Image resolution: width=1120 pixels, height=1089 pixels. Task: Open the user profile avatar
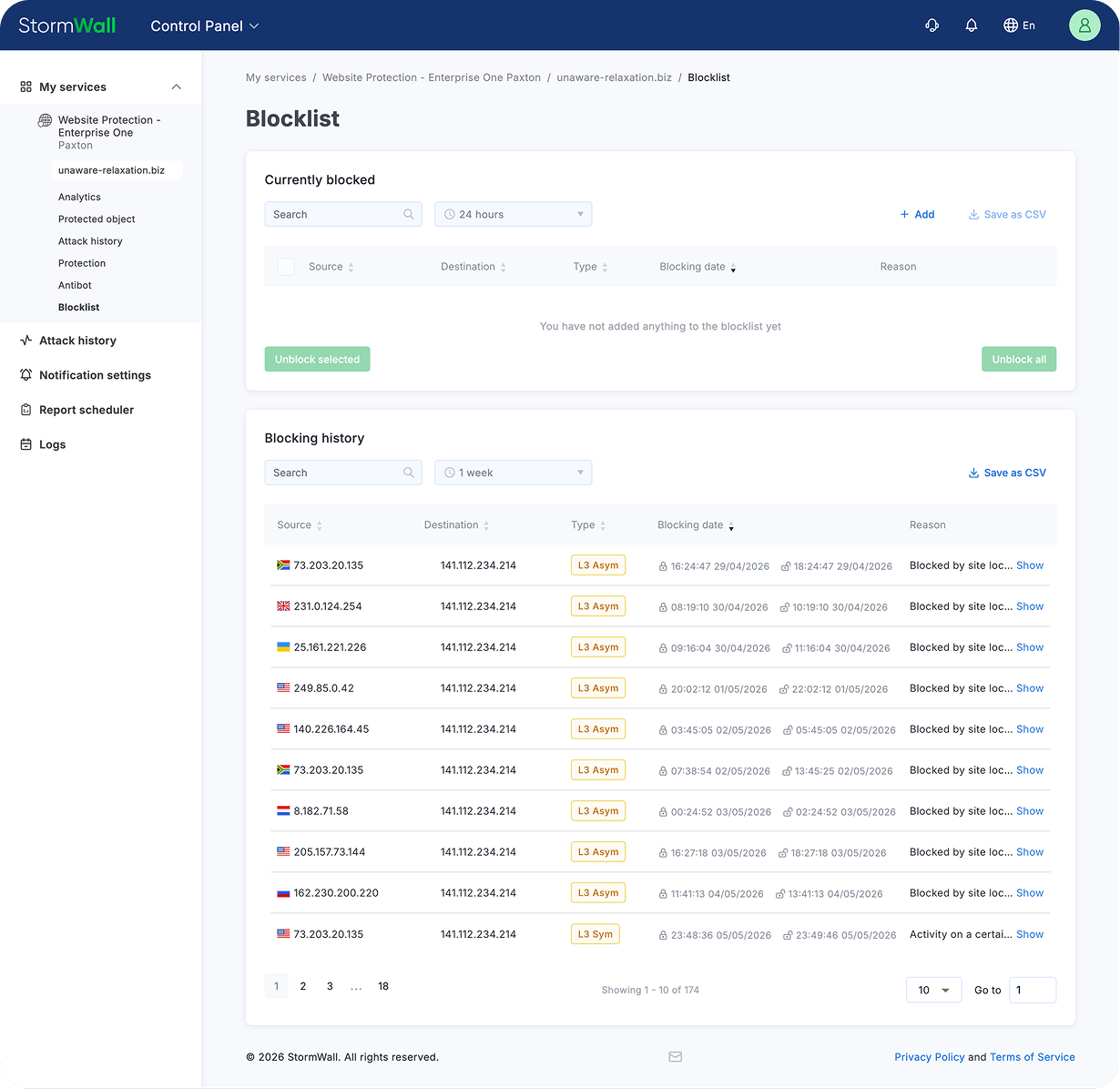point(1084,25)
